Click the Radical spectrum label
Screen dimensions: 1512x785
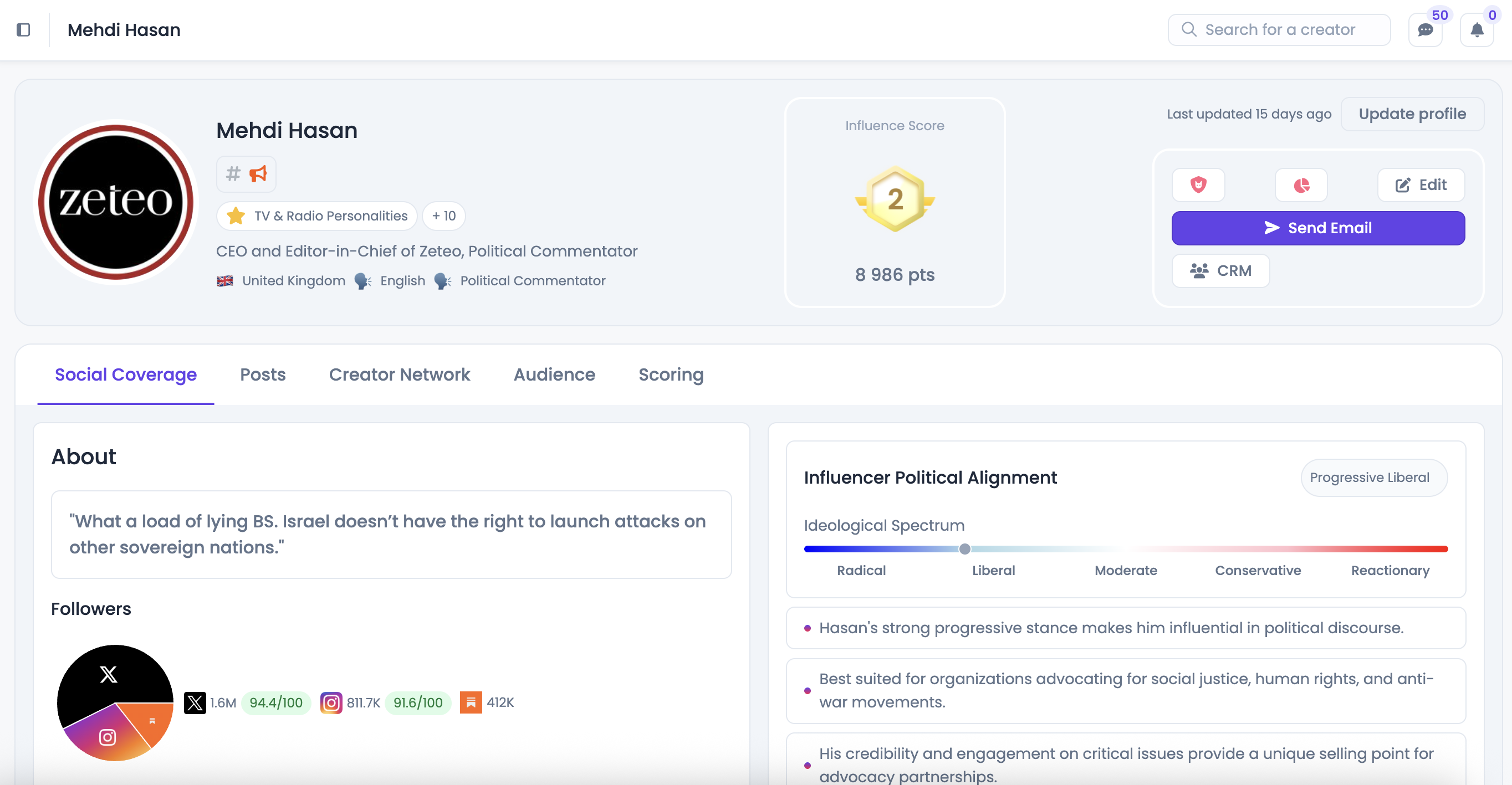pyautogui.click(x=861, y=570)
